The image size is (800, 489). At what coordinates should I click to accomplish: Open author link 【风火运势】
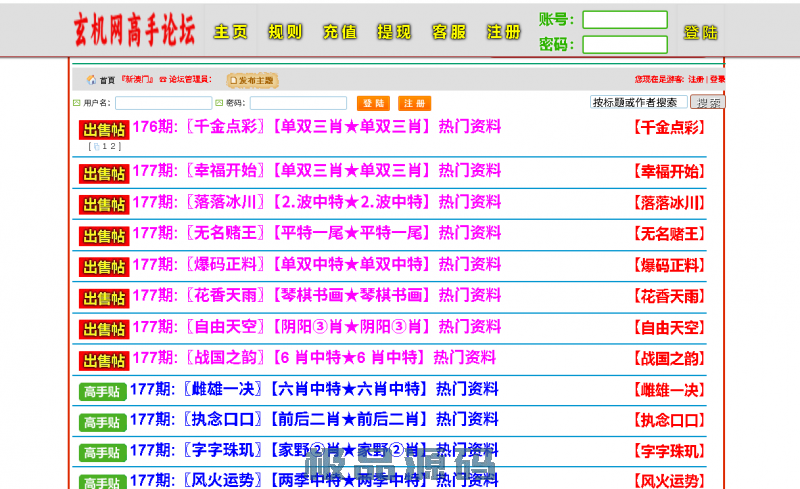coord(669,481)
